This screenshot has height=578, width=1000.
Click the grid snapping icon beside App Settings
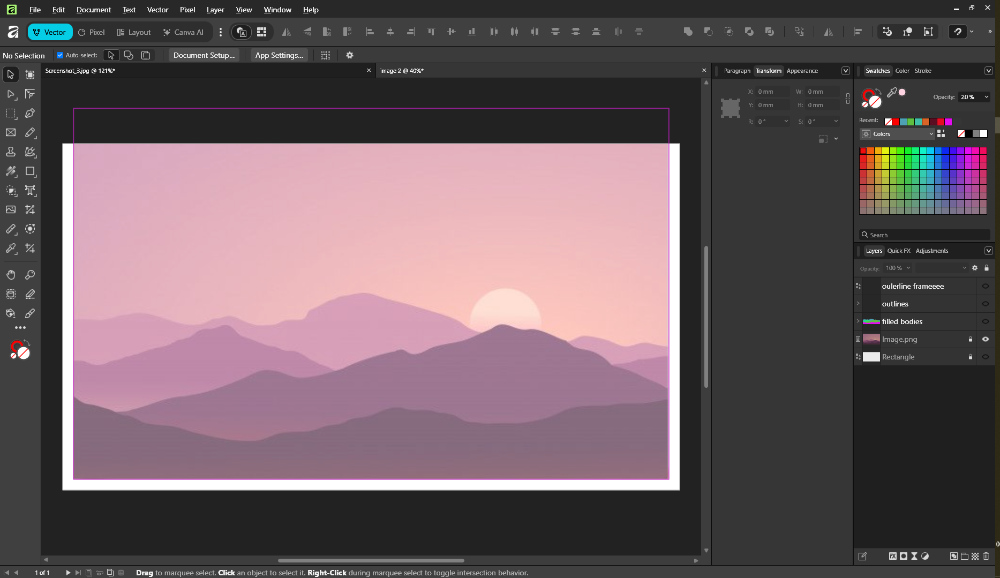(325, 56)
